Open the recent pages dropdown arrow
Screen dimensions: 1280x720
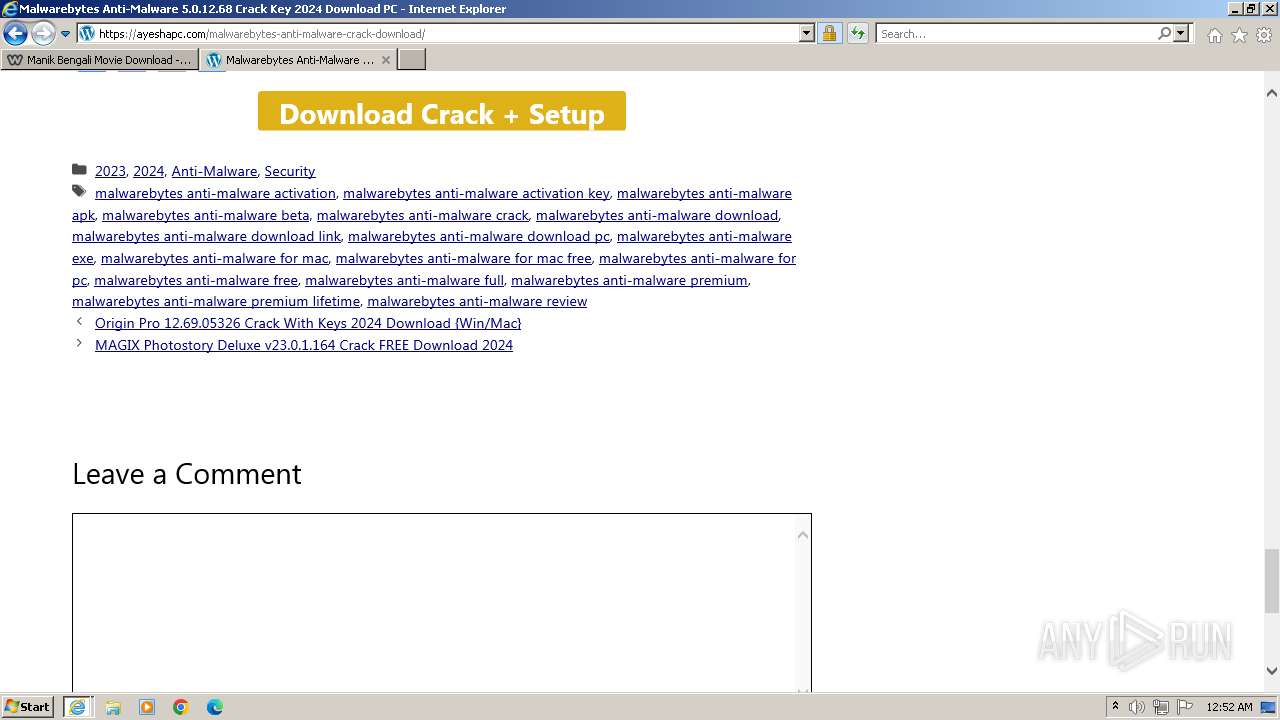(66, 34)
